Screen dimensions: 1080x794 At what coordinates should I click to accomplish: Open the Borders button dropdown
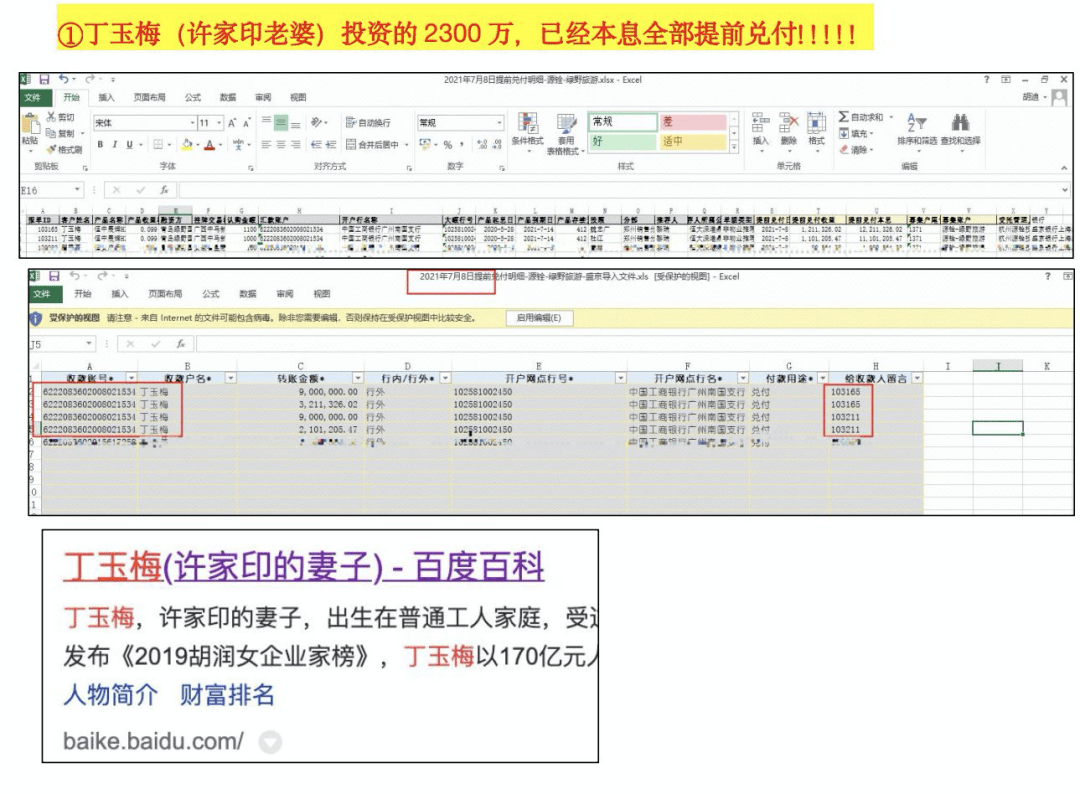[x=169, y=145]
